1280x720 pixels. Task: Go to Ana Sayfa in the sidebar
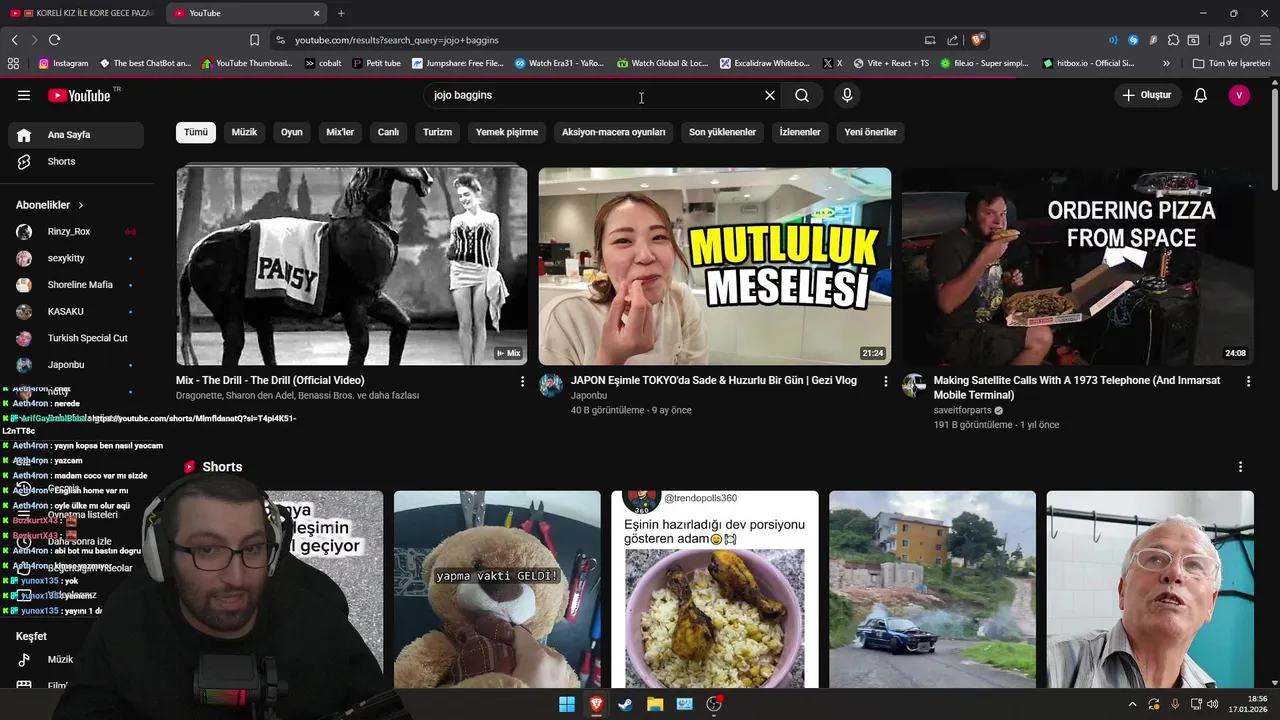(x=76, y=135)
